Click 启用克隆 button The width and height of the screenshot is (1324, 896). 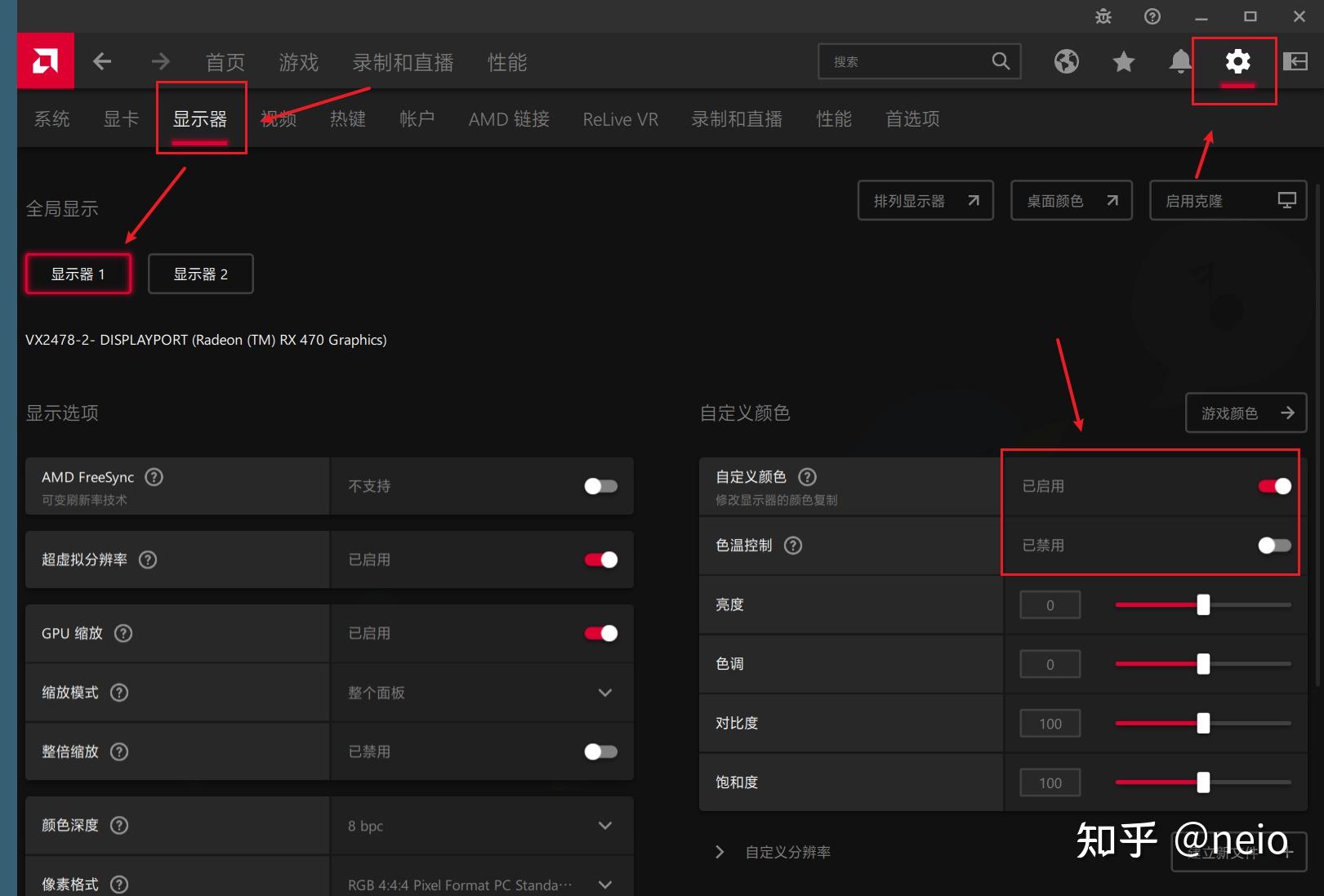[x=1228, y=200]
